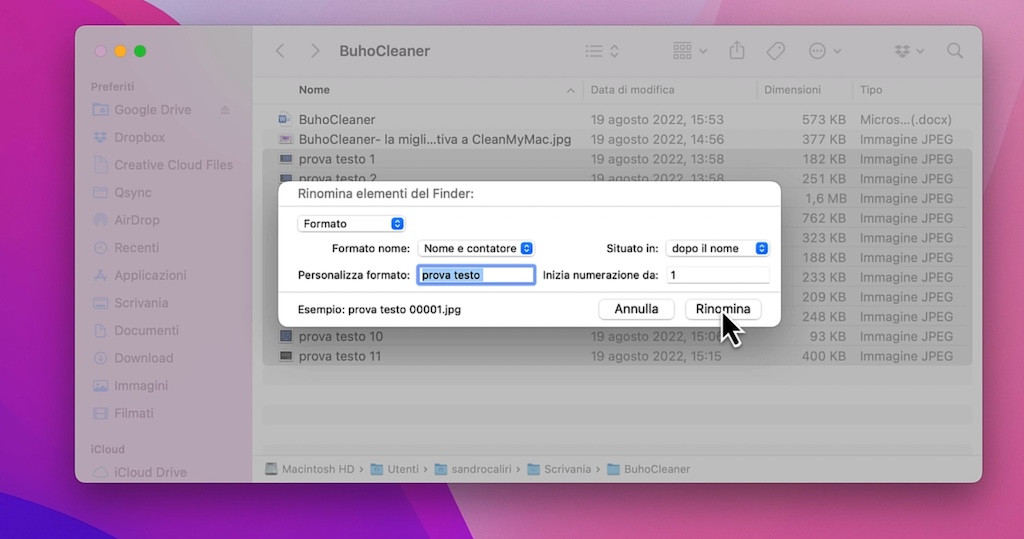1024x539 pixels.
Task: Toggle the Nome sort direction chevron
Action: pyautogui.click(x=570, y=90)
